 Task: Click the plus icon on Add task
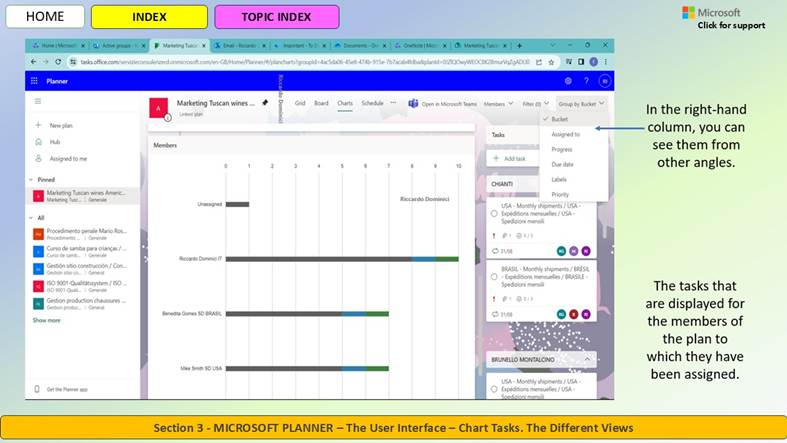coord(496,158)
